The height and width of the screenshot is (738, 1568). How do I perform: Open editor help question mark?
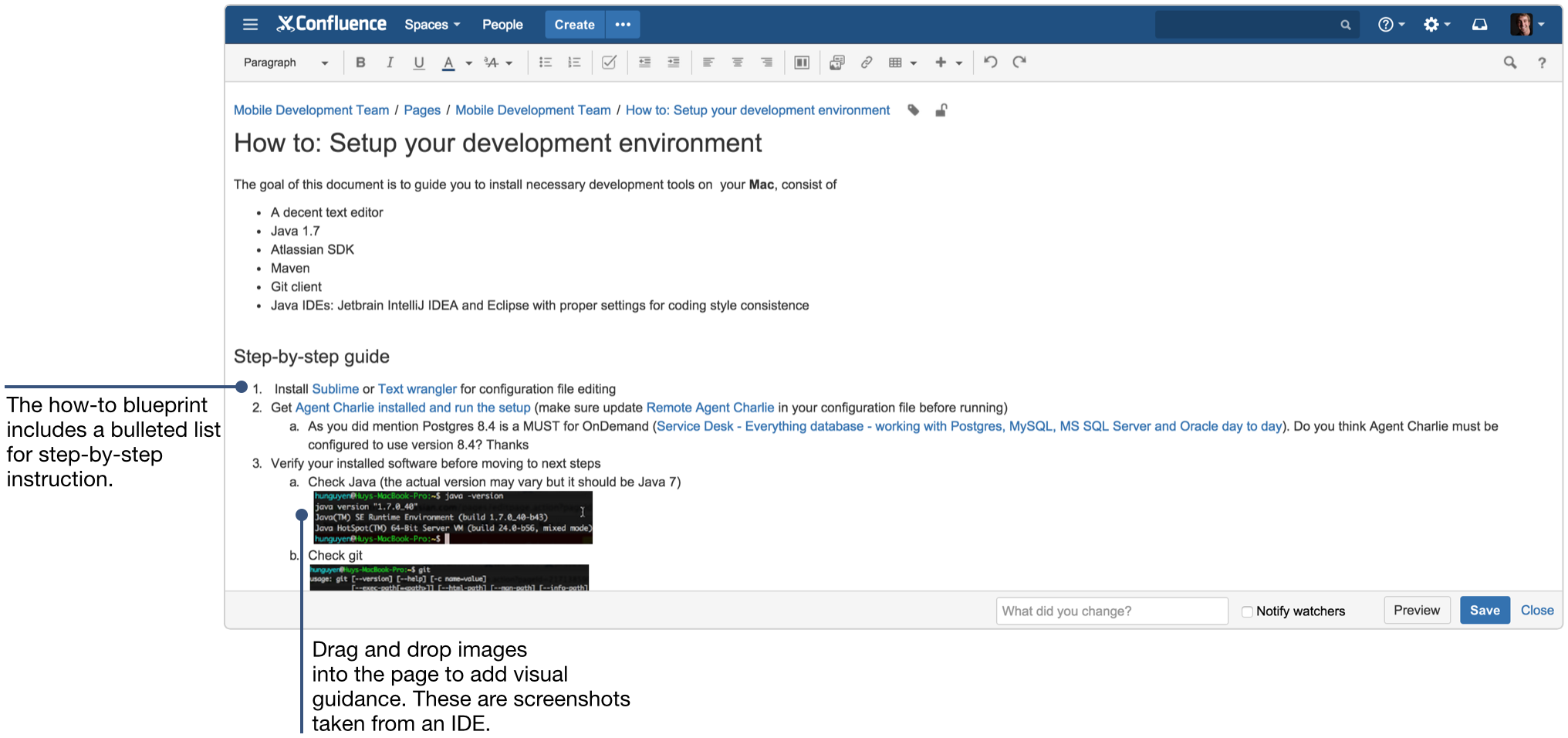(1542, 63)
